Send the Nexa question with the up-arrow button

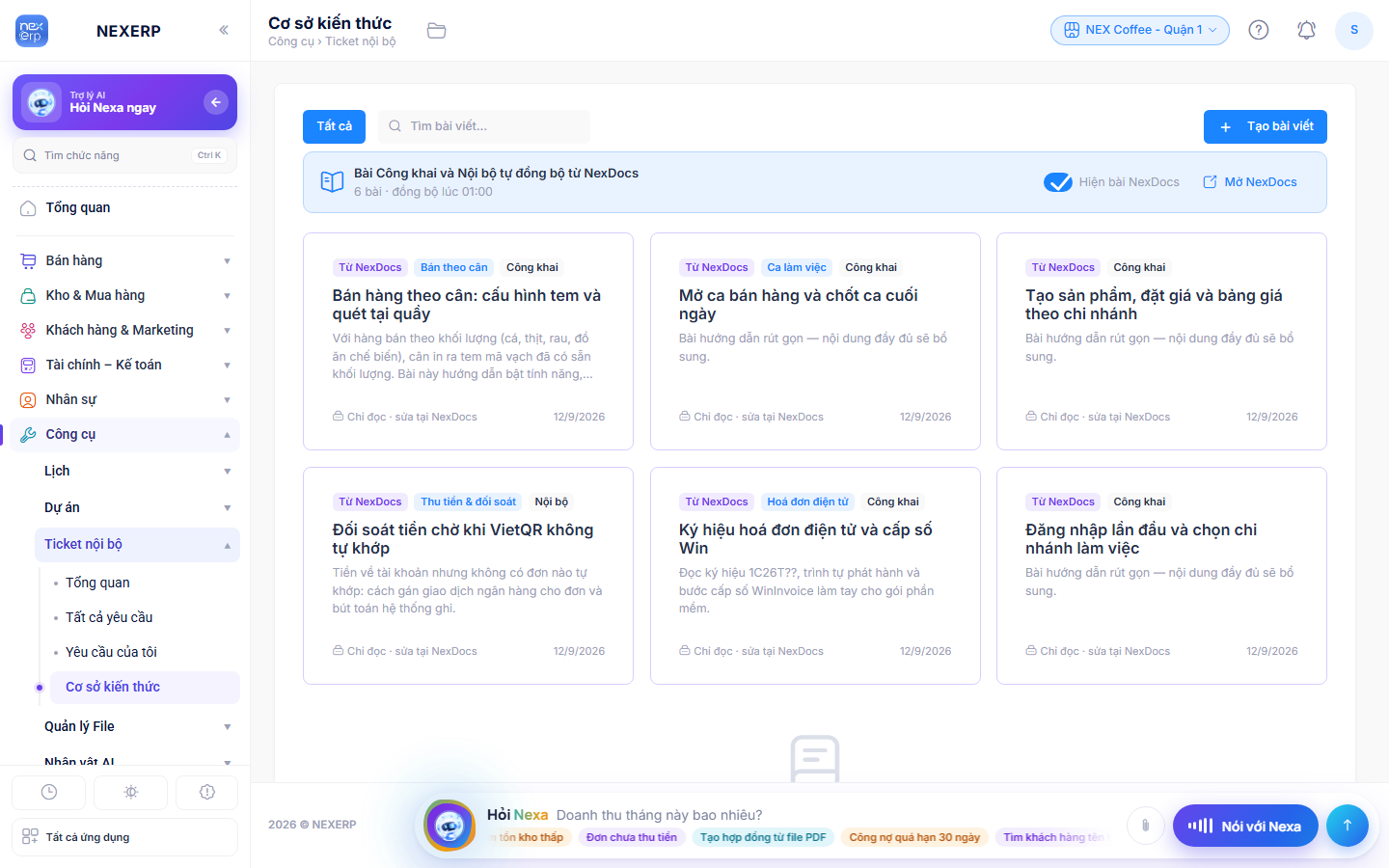tap(1348, 825)
